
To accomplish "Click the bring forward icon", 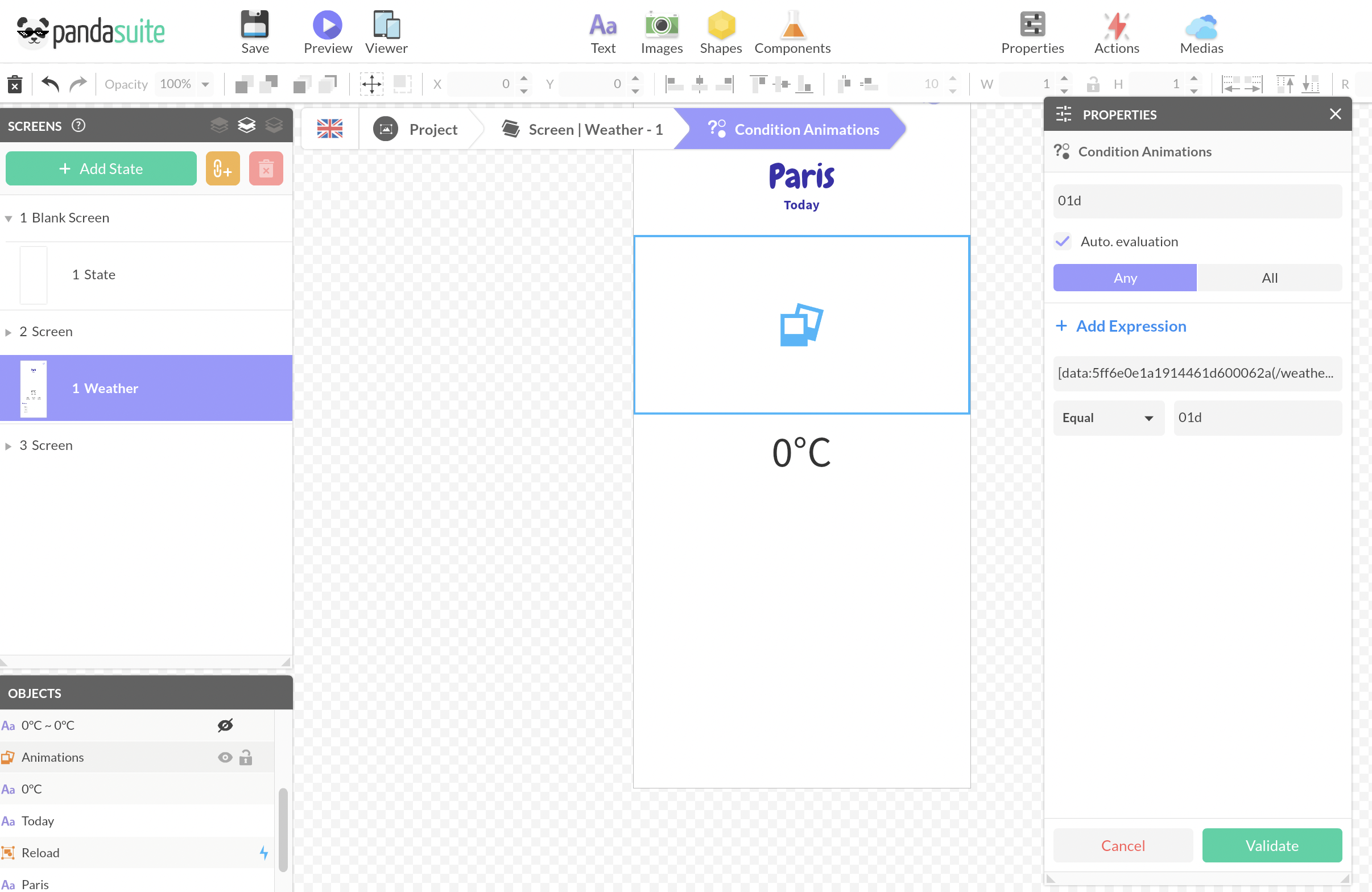I will click(x=245, y=84).
